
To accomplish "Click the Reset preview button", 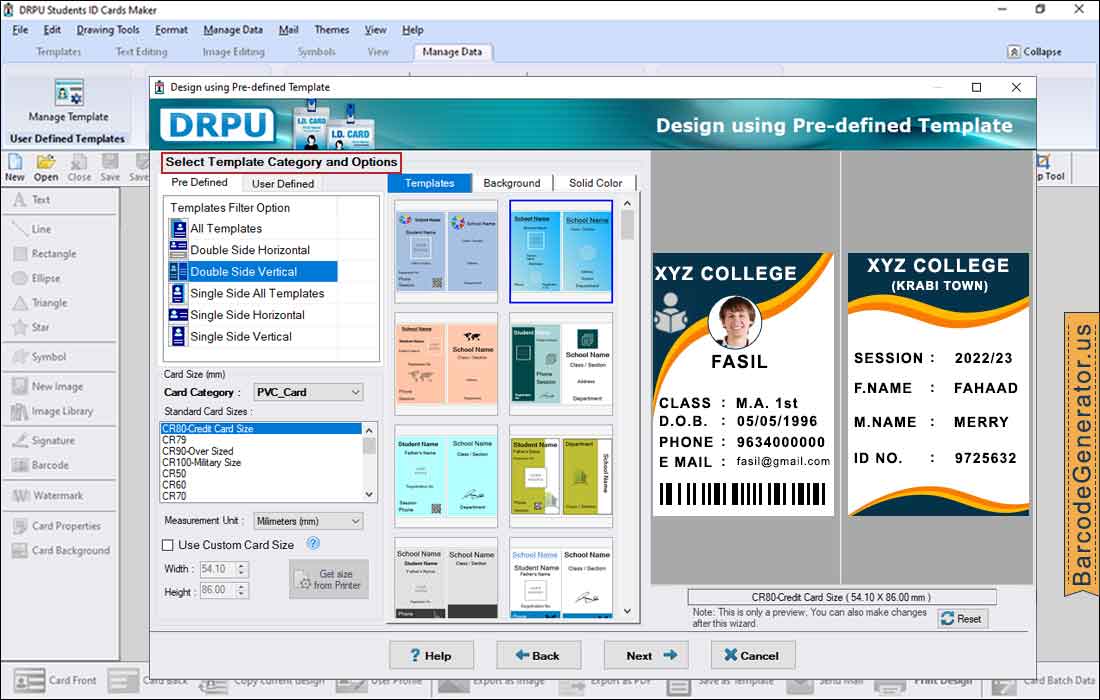I will coord(962,619).
